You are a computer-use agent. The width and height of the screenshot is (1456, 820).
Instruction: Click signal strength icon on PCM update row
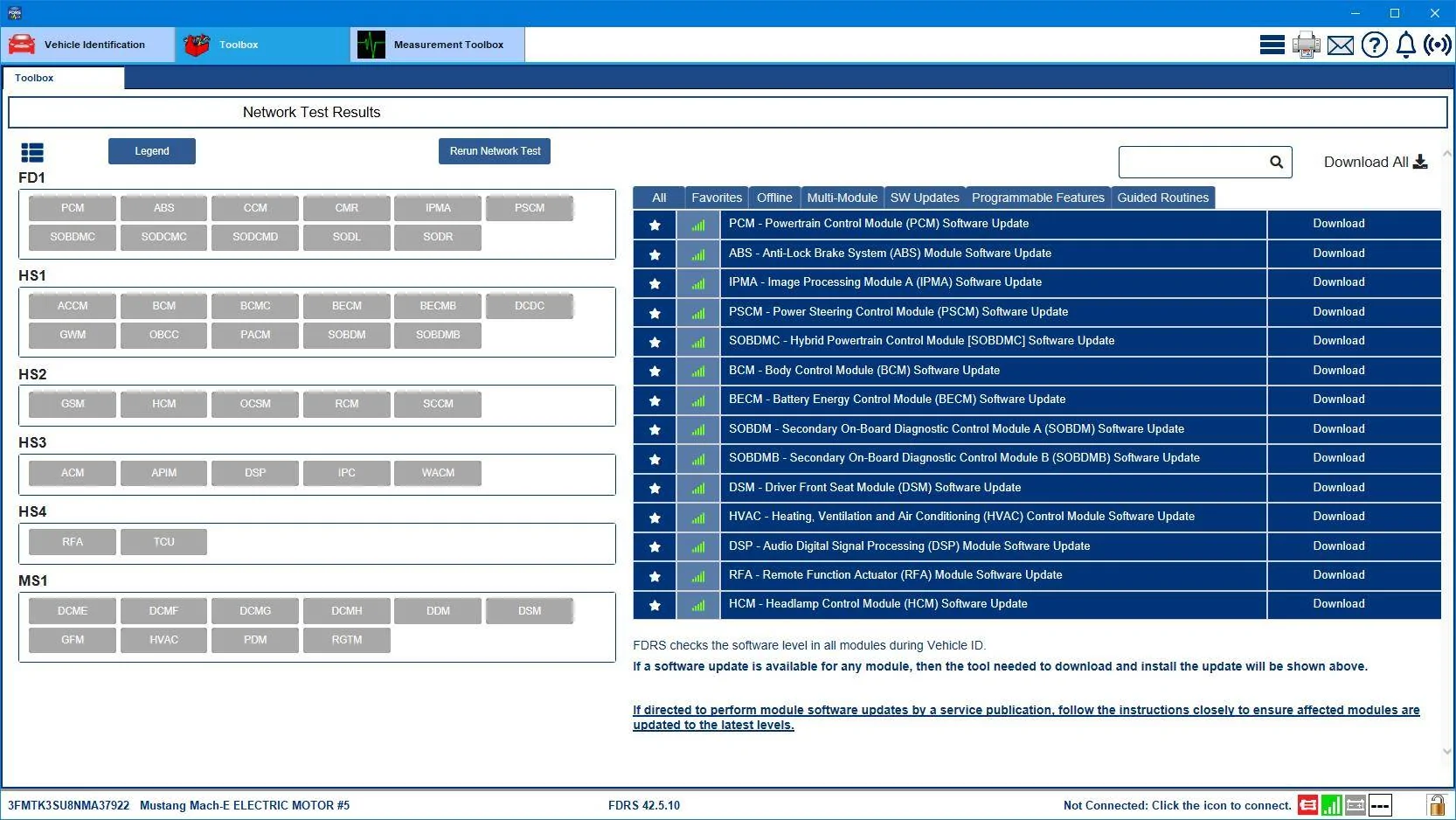pyautogui.click(x=698, y=225)
